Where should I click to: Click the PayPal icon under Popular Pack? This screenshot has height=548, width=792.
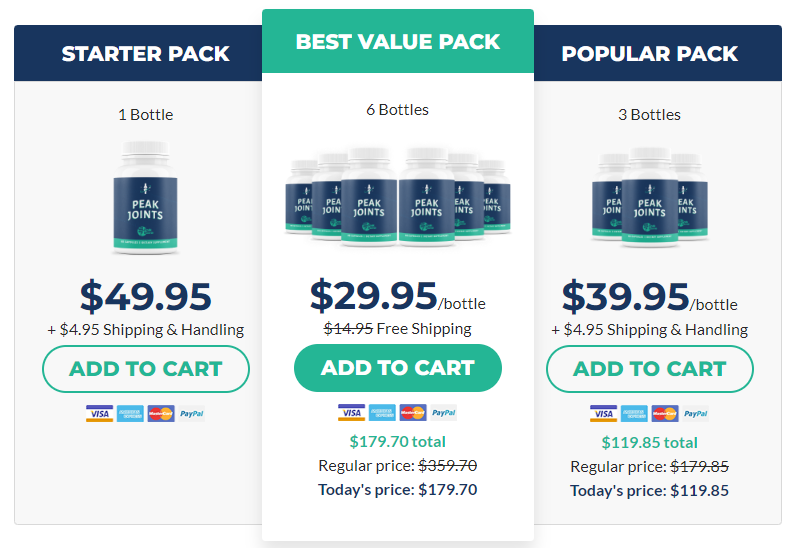click(696, 414)
